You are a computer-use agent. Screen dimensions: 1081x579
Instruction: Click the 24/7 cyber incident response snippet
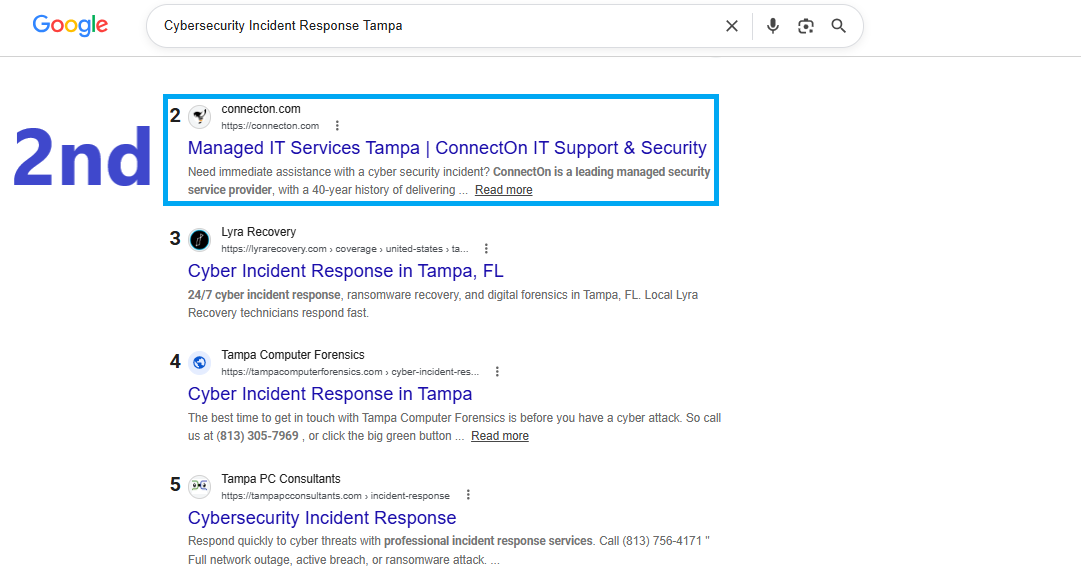pos(264,295)
